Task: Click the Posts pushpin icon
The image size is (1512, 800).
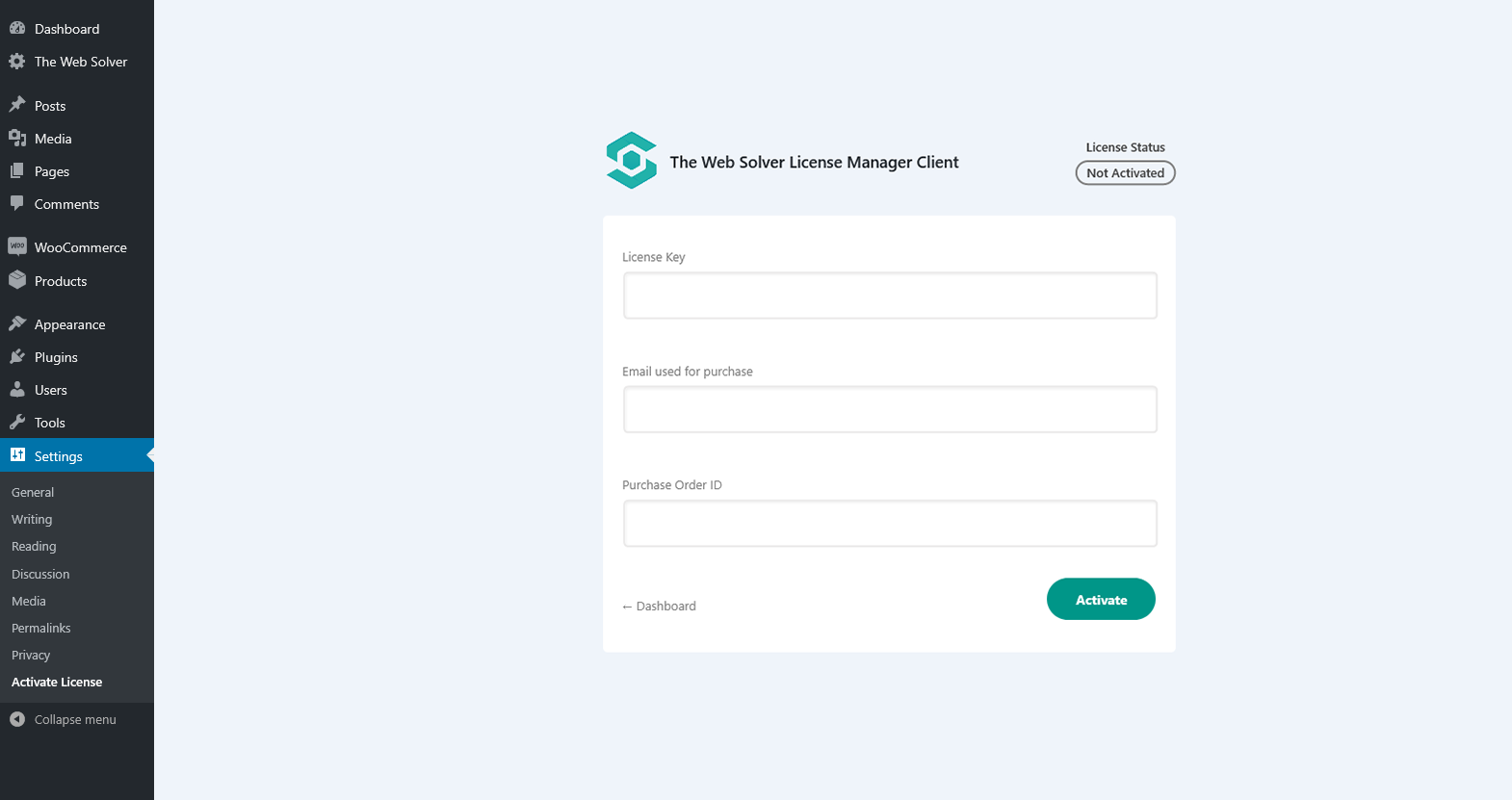Action: tap(17, 105)
